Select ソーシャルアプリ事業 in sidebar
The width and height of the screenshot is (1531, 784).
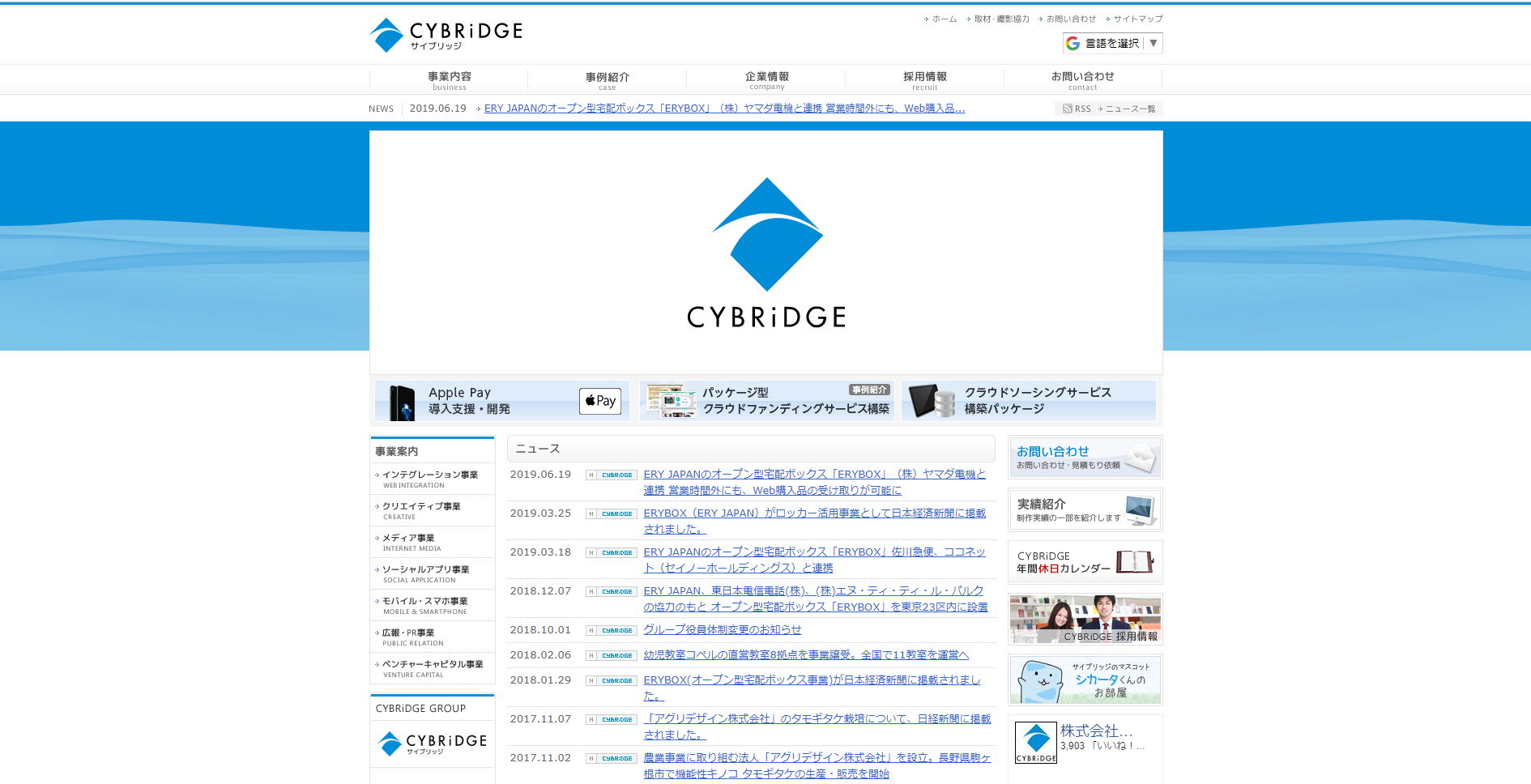click(432, 573)
